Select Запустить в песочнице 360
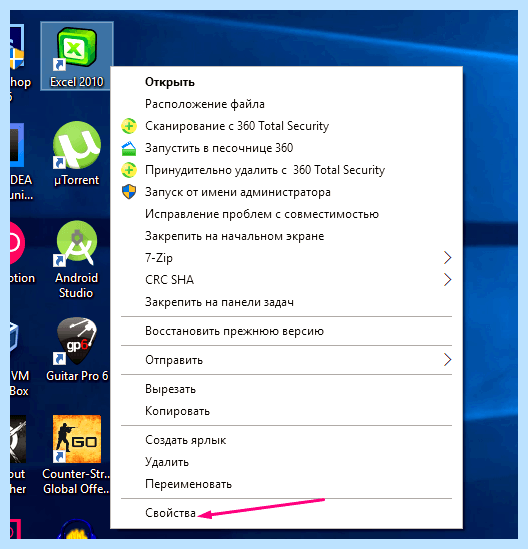528x549 pixels. (x=286, y=148)
